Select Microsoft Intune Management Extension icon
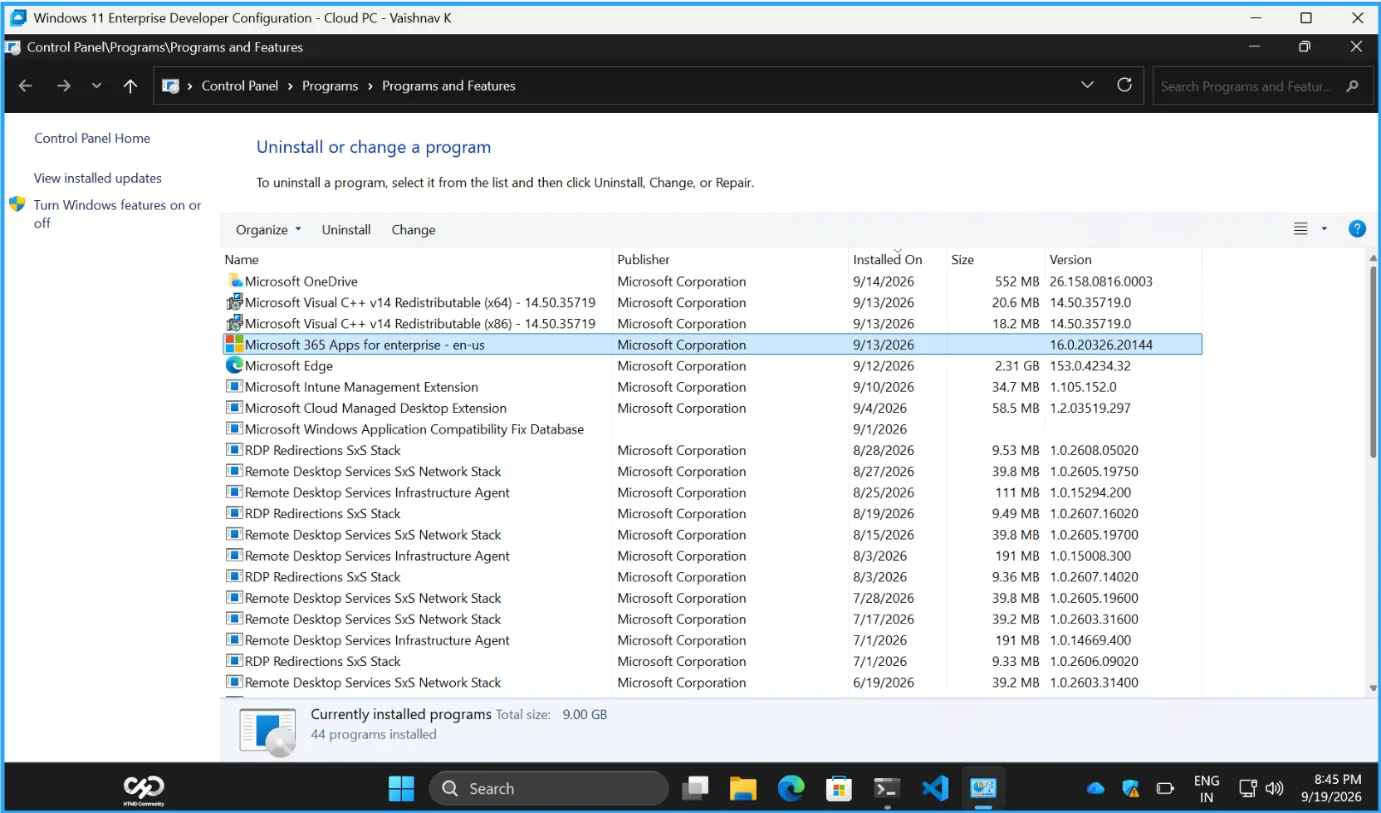The width and height of the screenshot is (1381, 813). pos(235,387)
